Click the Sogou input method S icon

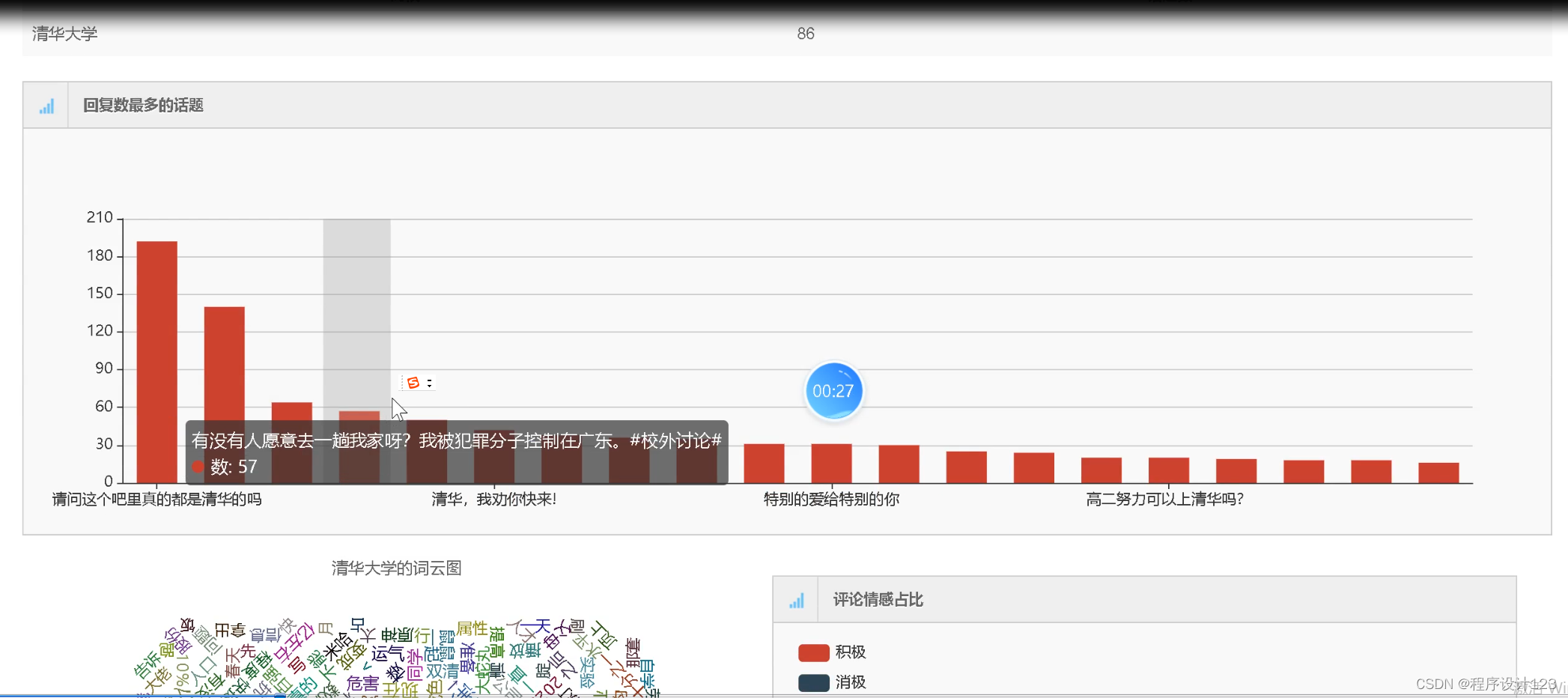click(x=413, y=383)
